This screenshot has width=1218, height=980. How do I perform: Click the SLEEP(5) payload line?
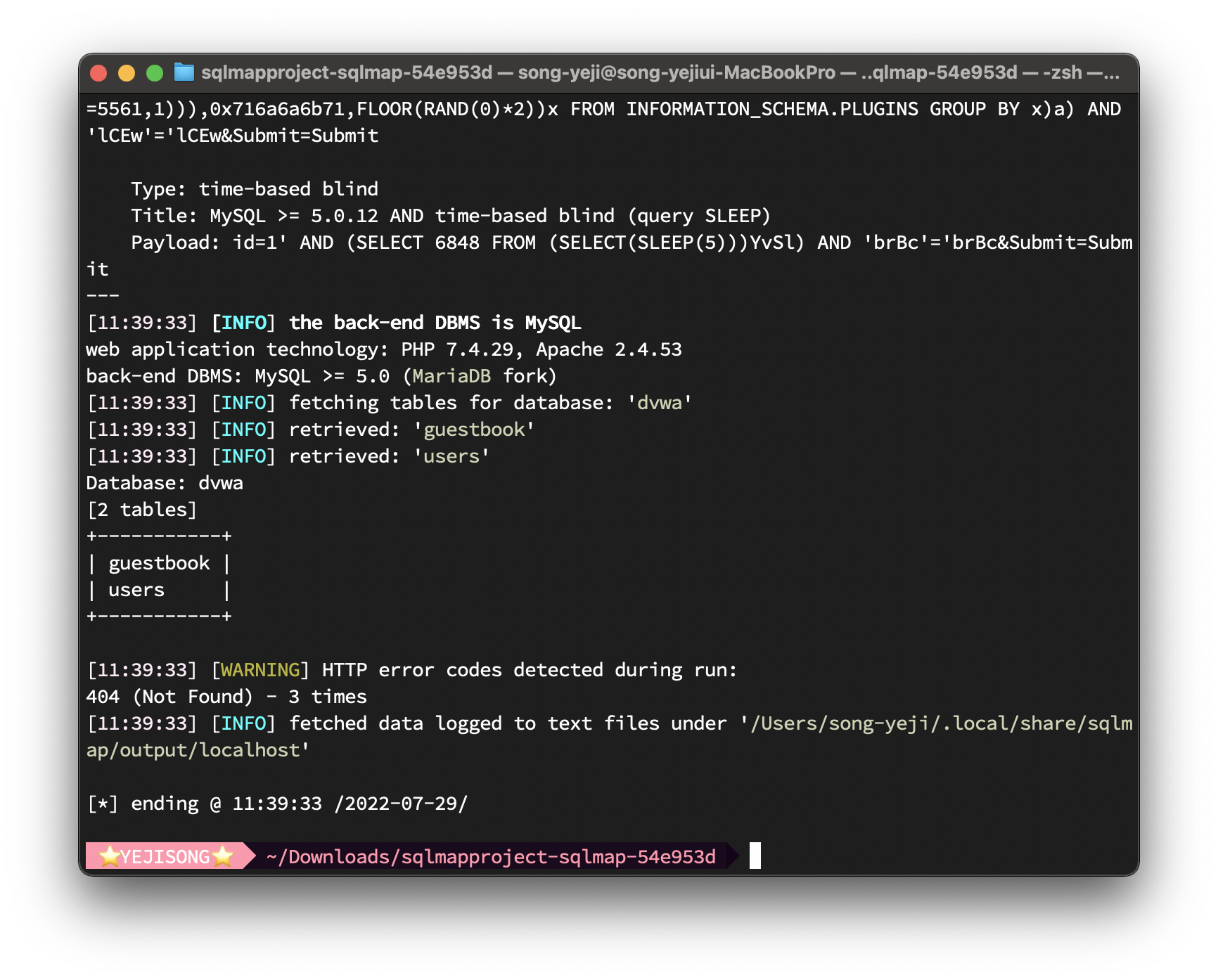click(632, 243)
